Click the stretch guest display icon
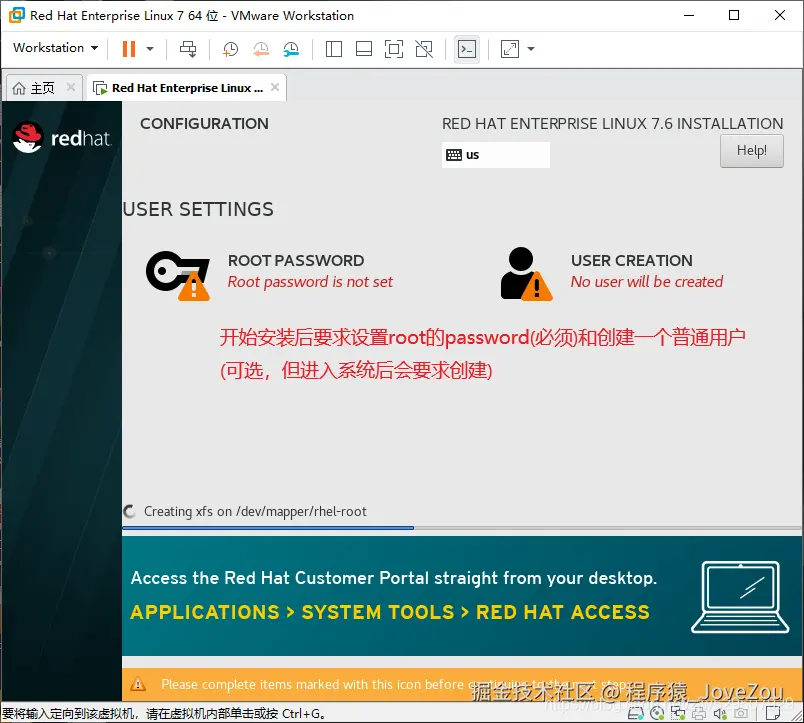 [510, 49]
